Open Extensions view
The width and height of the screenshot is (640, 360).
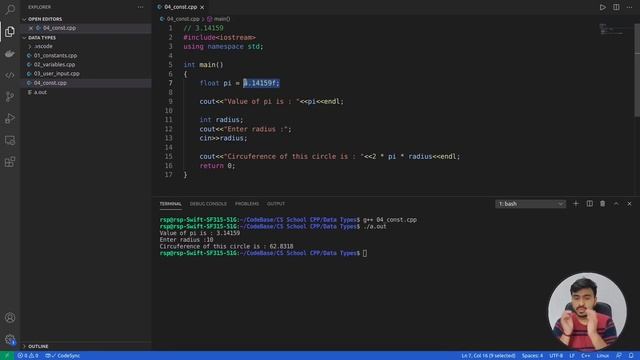pos(10,162)
